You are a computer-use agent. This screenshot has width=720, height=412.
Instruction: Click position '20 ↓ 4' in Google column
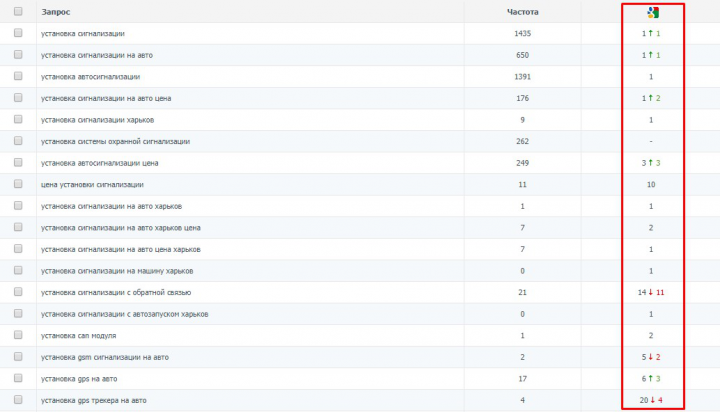pos(651,401)
